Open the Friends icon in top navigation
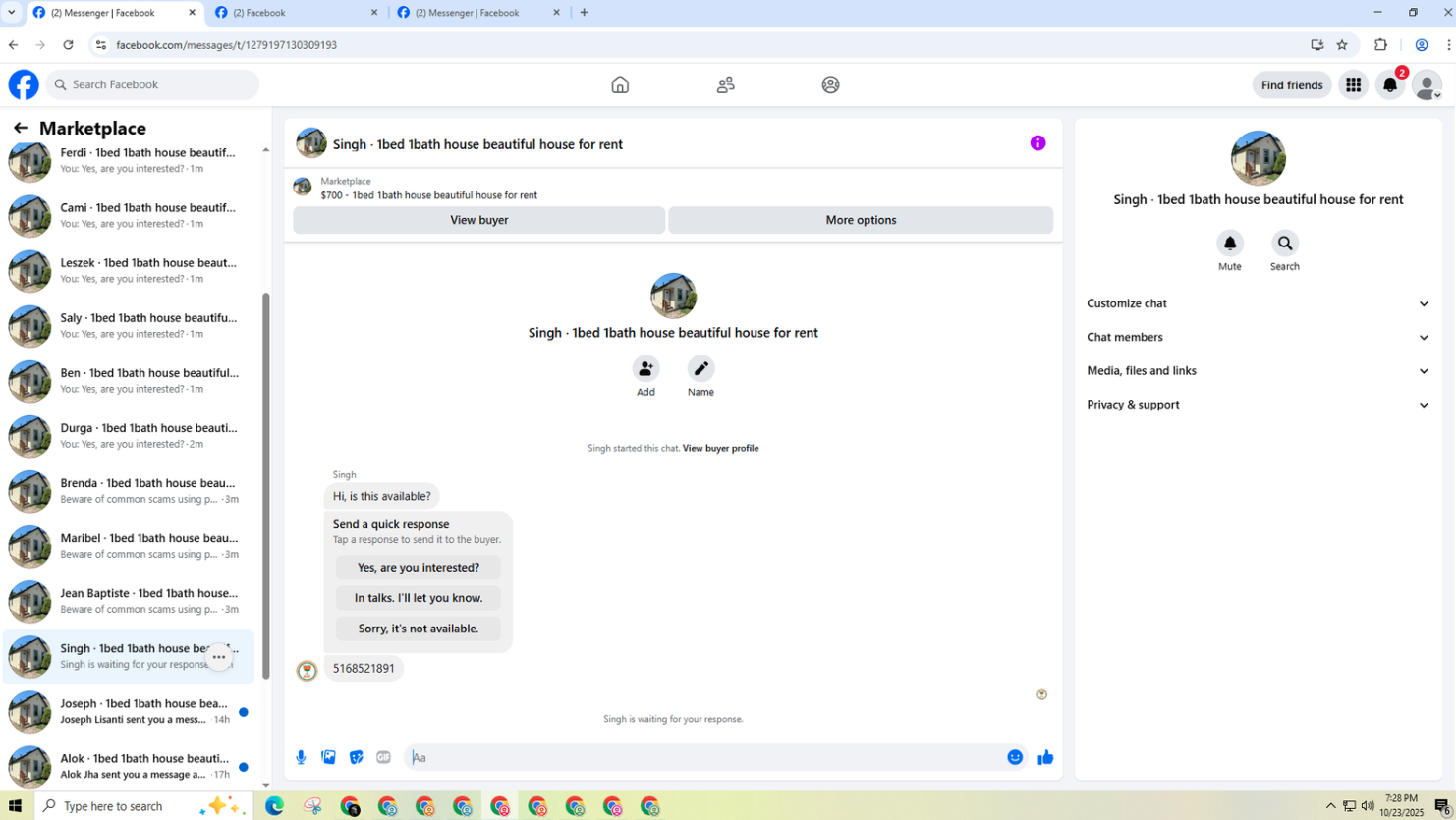The image size is (1456, 820). pyautogui.click(x=726, y=84)
